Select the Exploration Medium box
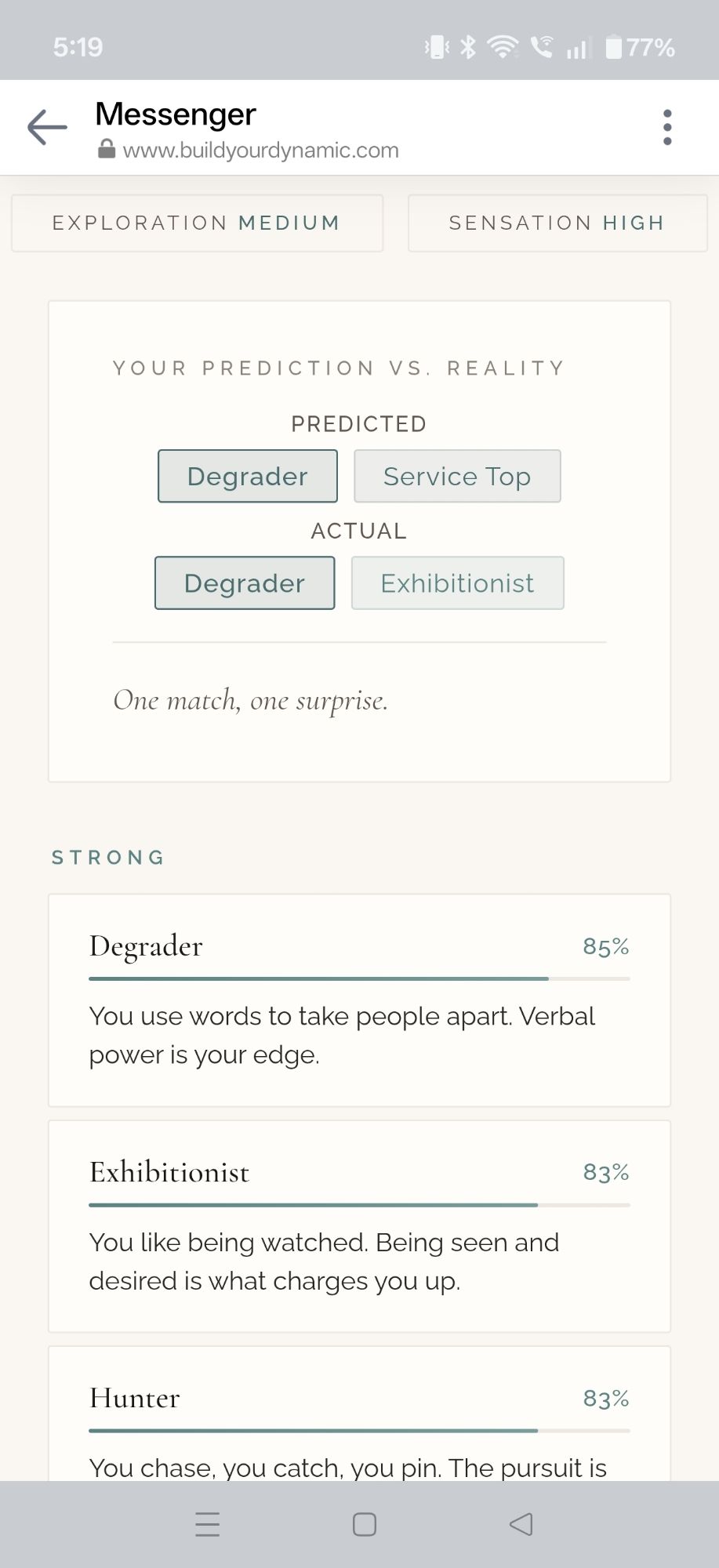Viewport: 719px width, 1568px height. [x=197, y=223]
